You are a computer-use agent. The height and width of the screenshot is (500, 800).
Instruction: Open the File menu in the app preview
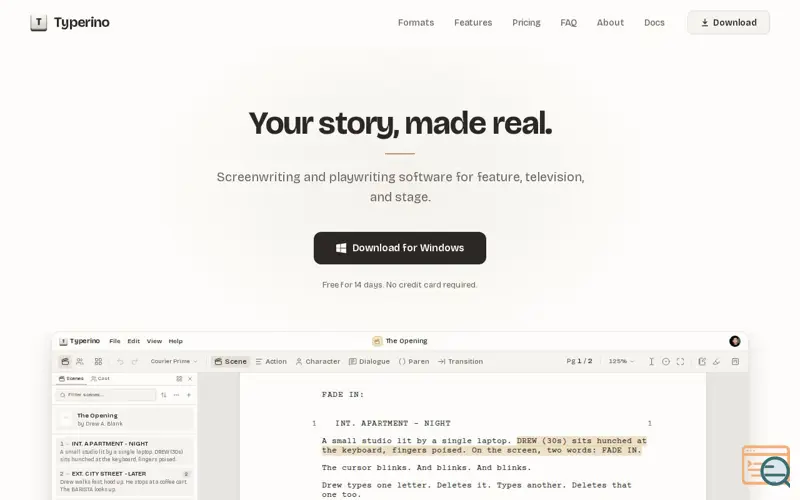115,341
